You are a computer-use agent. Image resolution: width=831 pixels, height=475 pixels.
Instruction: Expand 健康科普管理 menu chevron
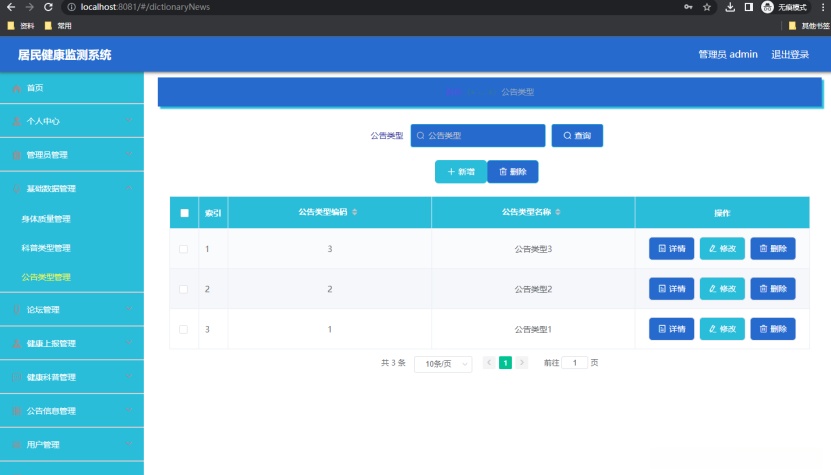(x=129, y=376)
